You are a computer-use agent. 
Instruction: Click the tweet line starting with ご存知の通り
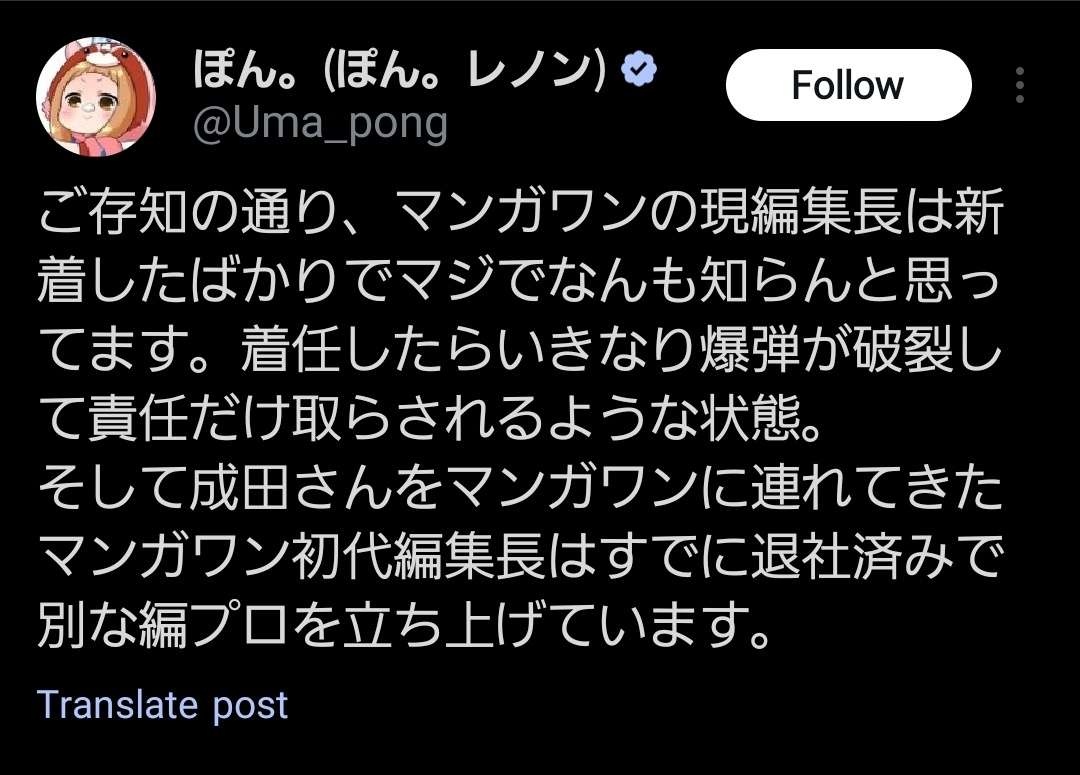[x=520, y=215]
